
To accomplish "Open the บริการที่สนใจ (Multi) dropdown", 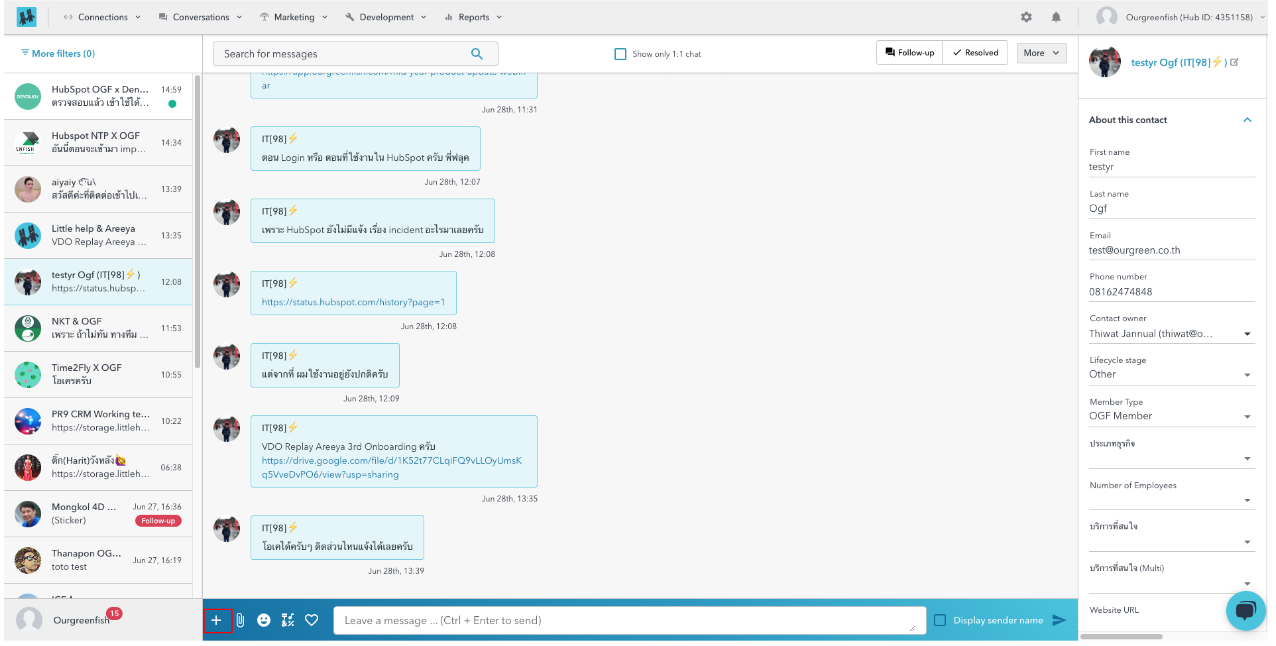I will point(1171,584).
